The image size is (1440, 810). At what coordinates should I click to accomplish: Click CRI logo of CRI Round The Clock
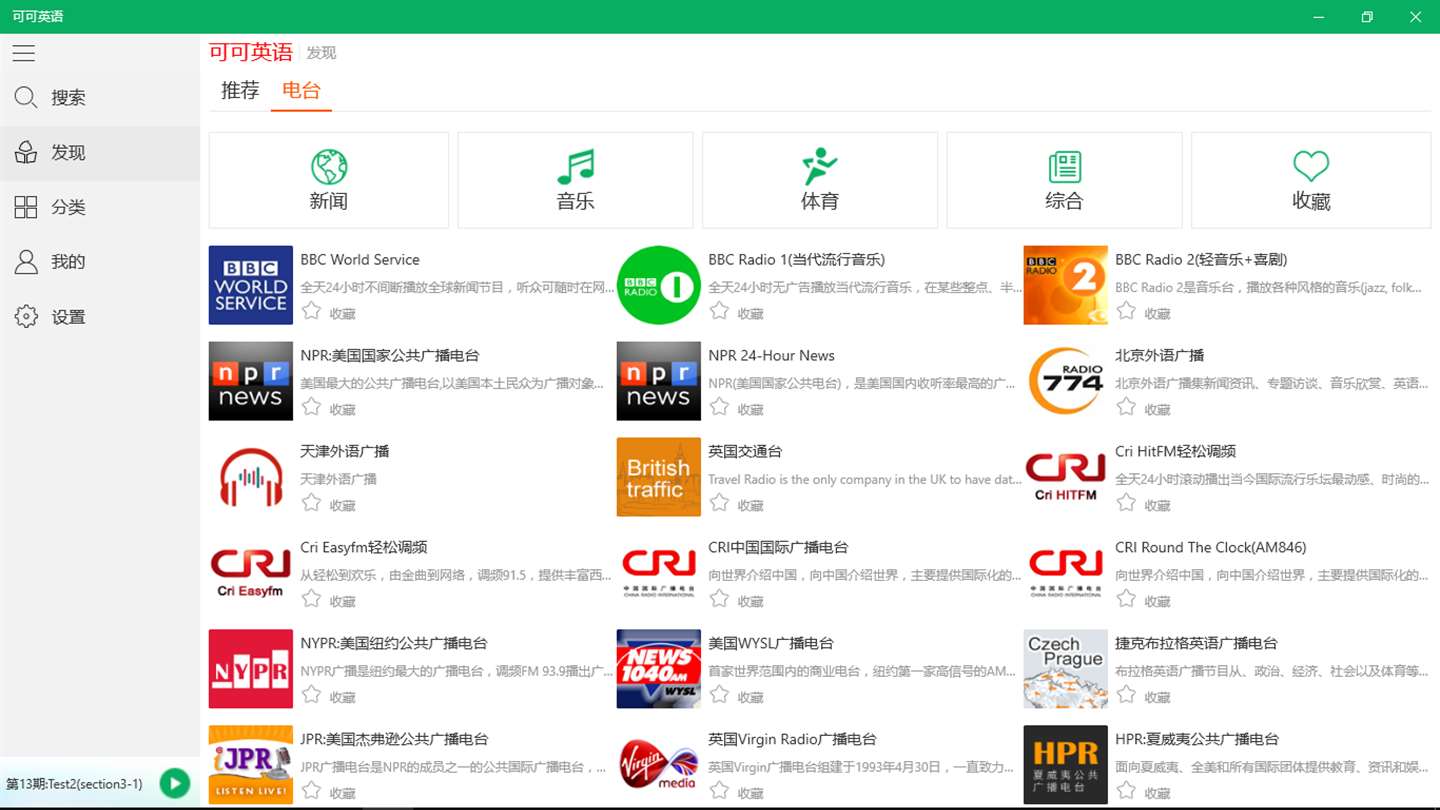pyautogui.click(x=1066, y=573)
